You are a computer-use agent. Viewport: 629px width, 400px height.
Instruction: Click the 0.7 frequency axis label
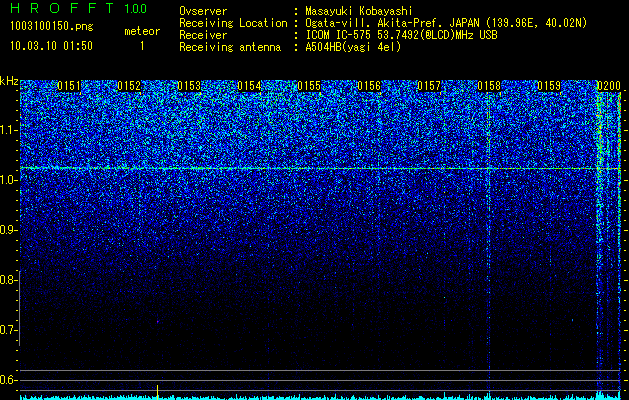tap(8, 330)
